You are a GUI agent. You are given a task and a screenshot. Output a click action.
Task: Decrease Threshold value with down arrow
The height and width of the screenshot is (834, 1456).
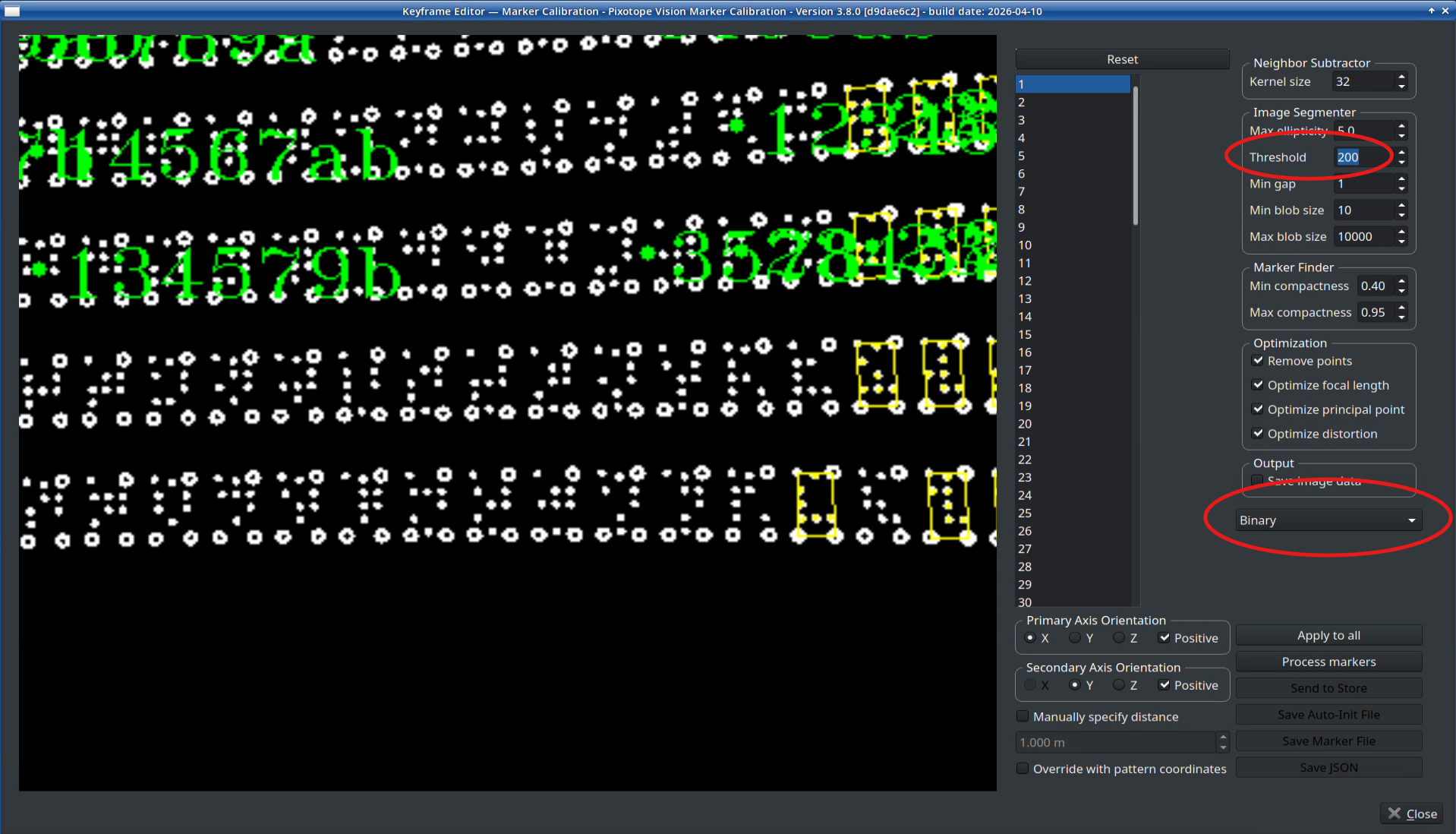click(x=1401, y=162)
